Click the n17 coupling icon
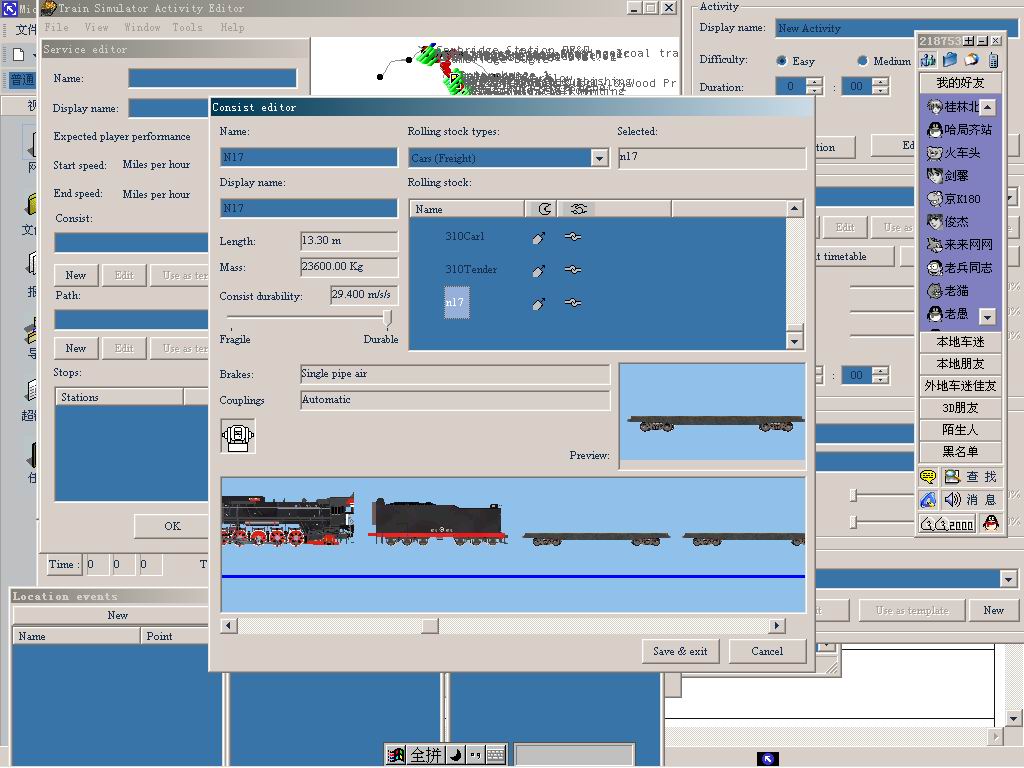This screenshot has width=1024, height=768. pyautogui.click(x=573, y=303)
